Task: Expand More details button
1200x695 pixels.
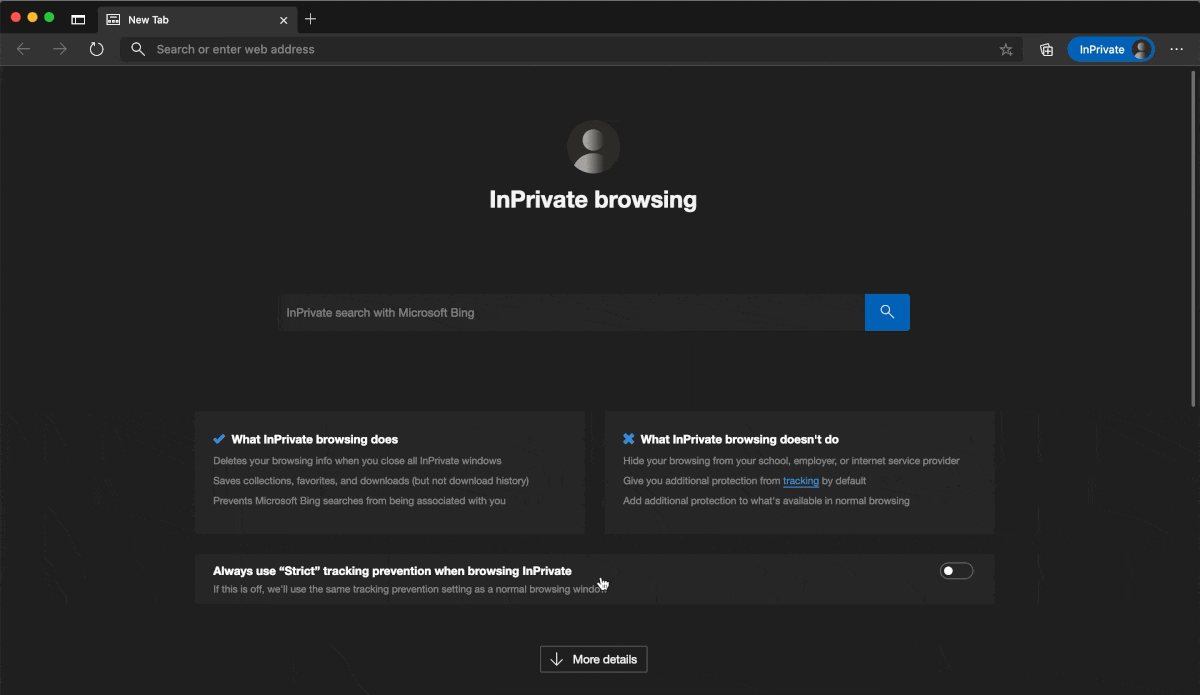Action: click(594, 659)
